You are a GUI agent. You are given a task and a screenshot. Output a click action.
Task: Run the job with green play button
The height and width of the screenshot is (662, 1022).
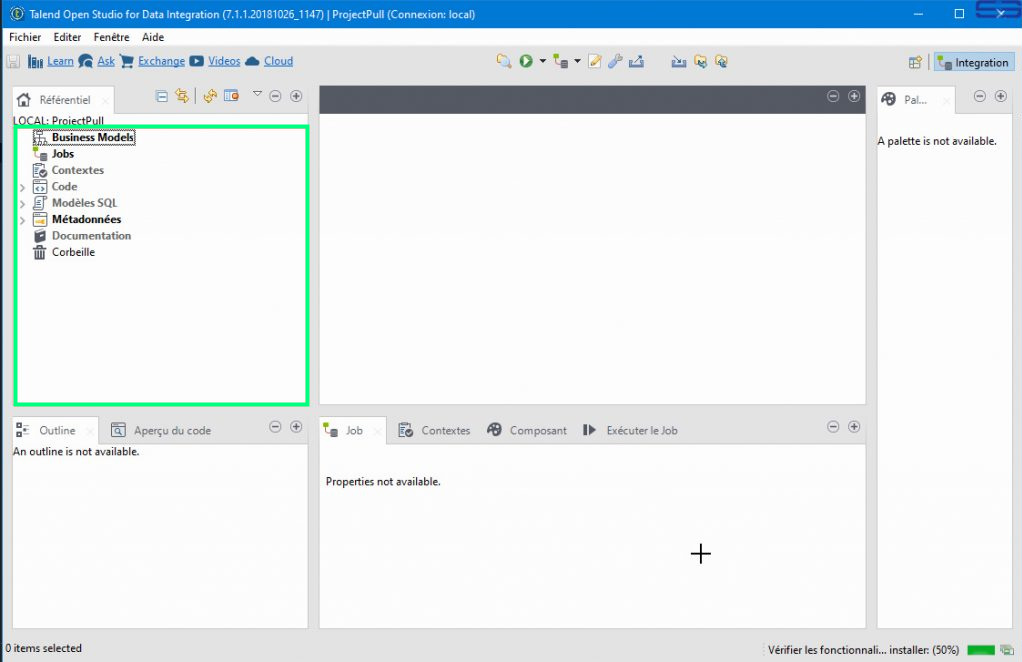click(526, 61)
